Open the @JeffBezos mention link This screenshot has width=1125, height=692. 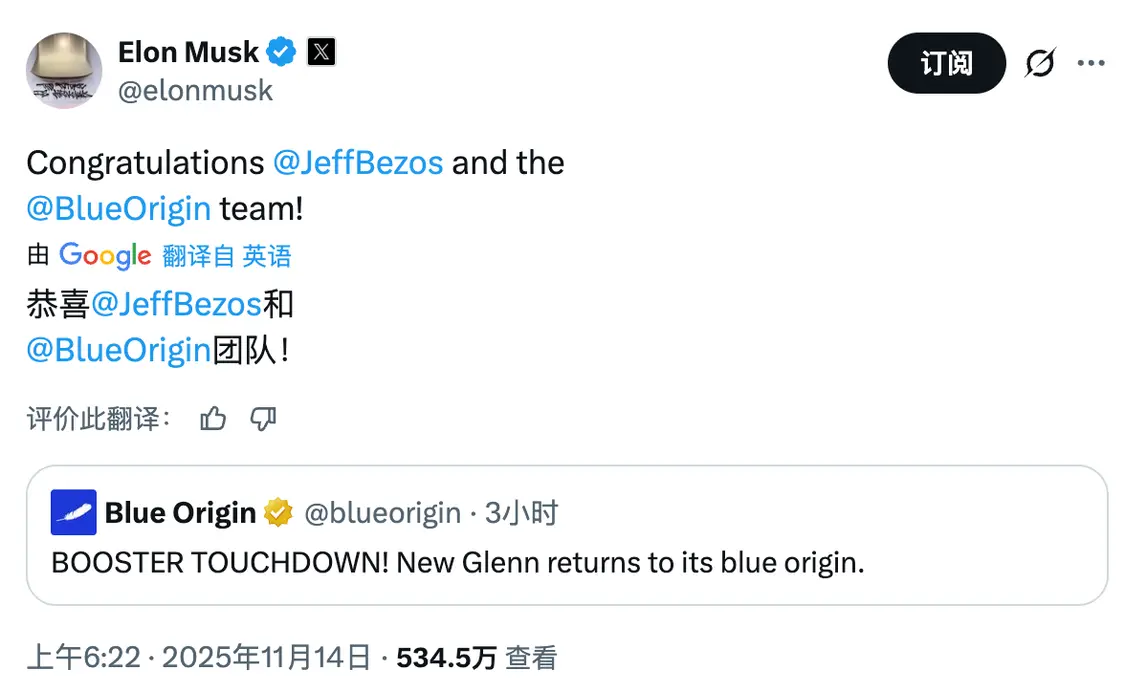[x=358, y=162]
